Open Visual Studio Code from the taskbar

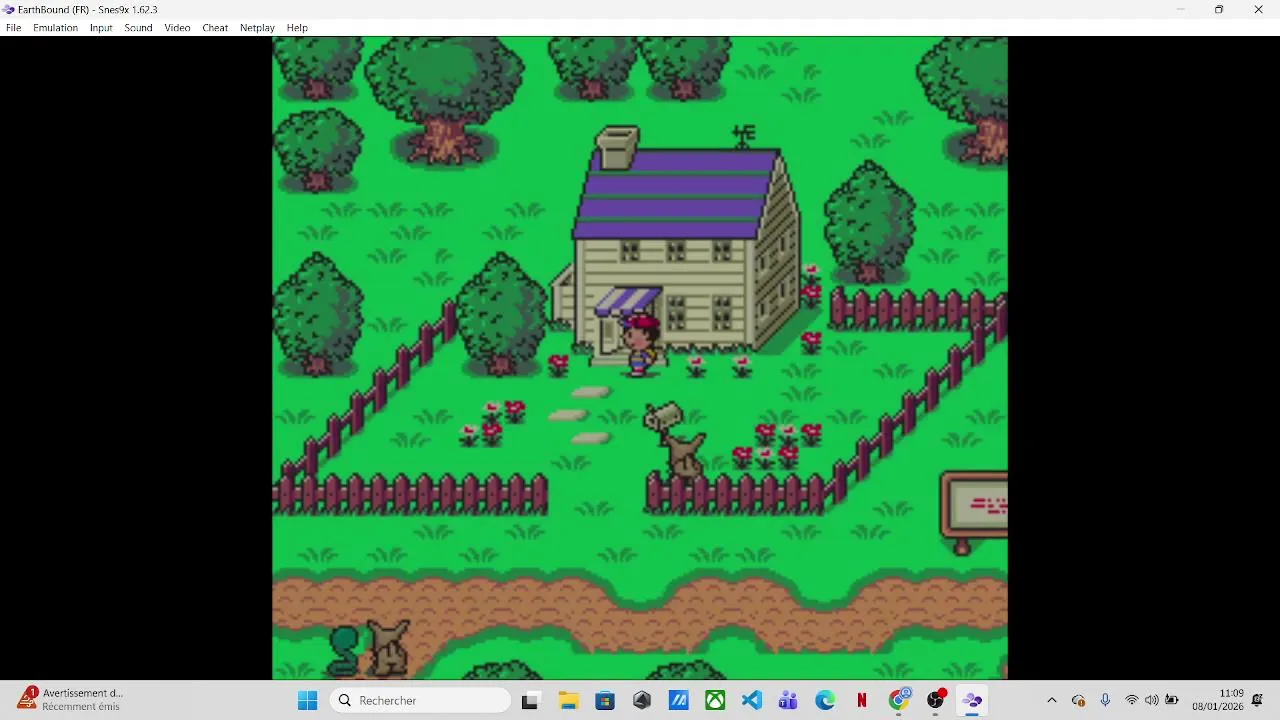752,701
